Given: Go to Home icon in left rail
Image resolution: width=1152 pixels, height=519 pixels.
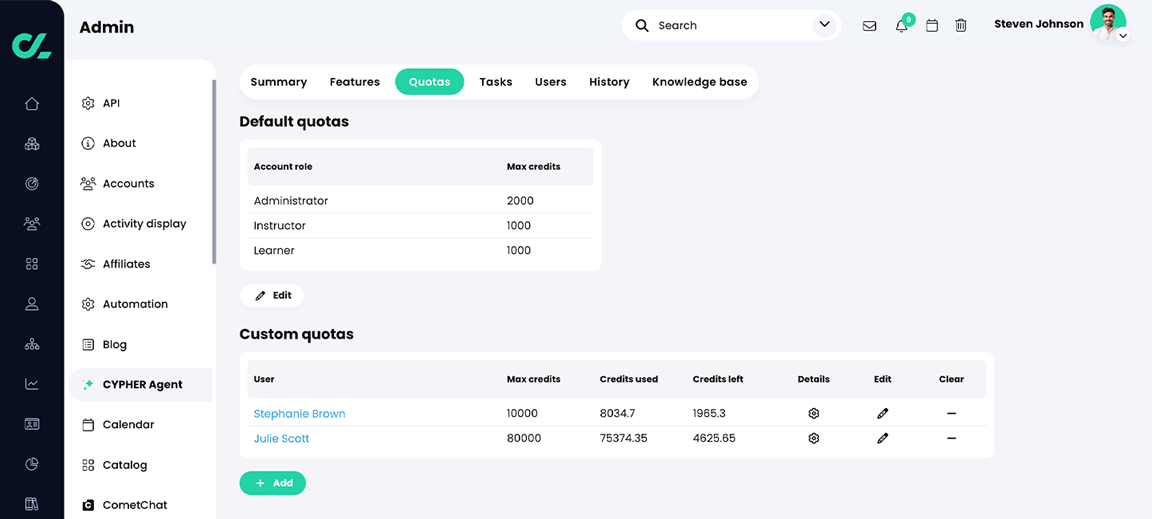Looking at the screenshot, I should click(32, 104).
